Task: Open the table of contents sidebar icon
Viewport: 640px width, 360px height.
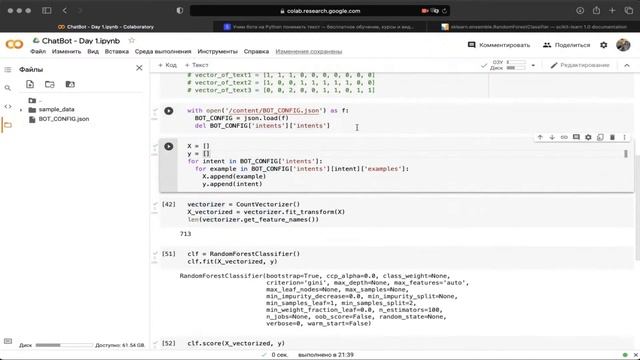Action: click(8, 69)
